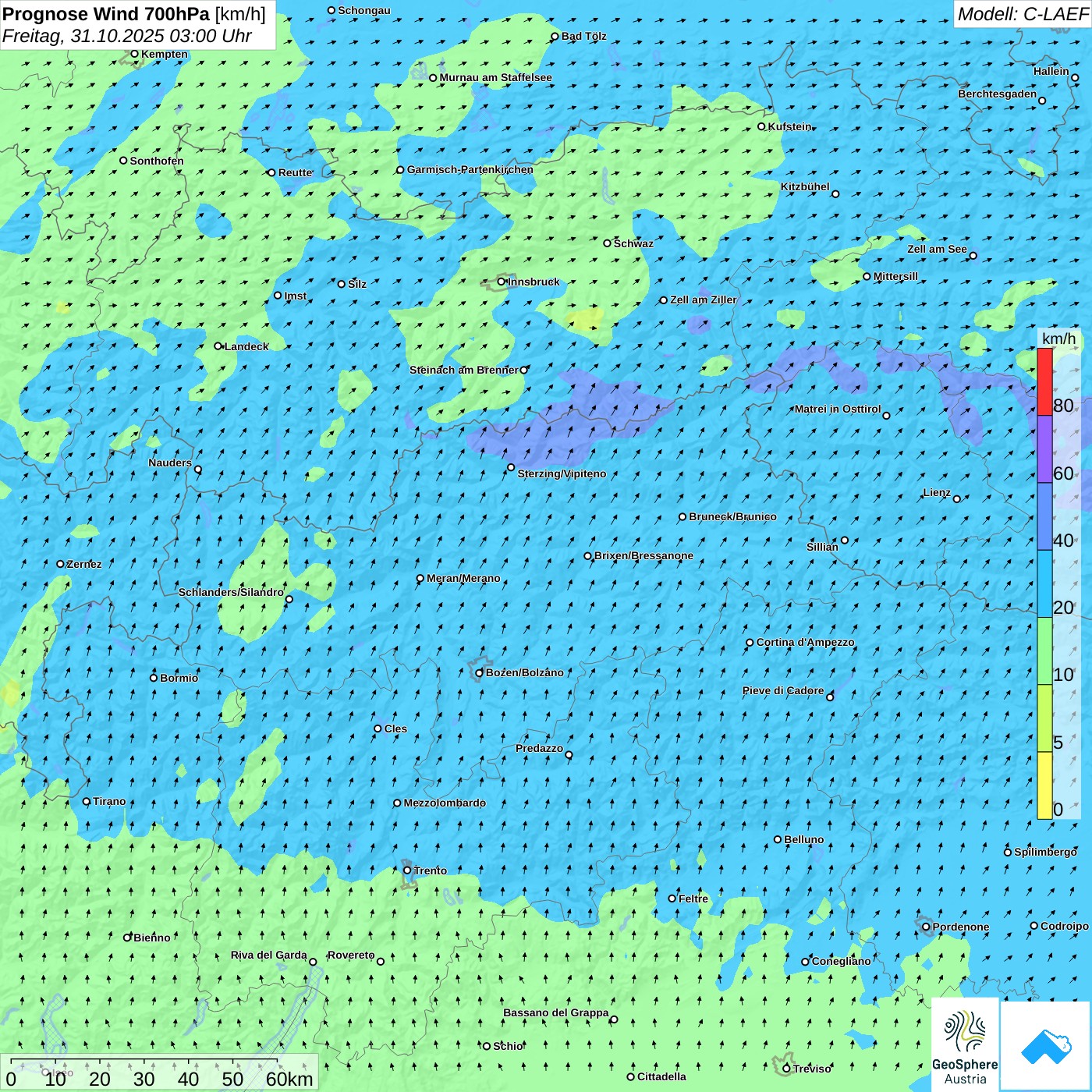Image resolution: width=1092 pixels, height=1092 pixels.
Task: Click the Mezzolombardo label
Action: (x=445, y=803)
